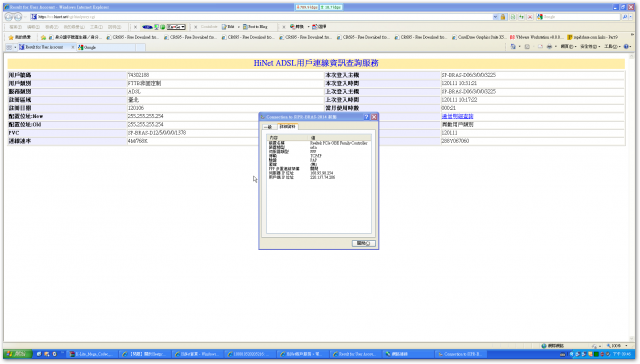Viewport: 640px width, 364px height.
Task: Open the Help menu bar item
Action: (x=114, y=27)
